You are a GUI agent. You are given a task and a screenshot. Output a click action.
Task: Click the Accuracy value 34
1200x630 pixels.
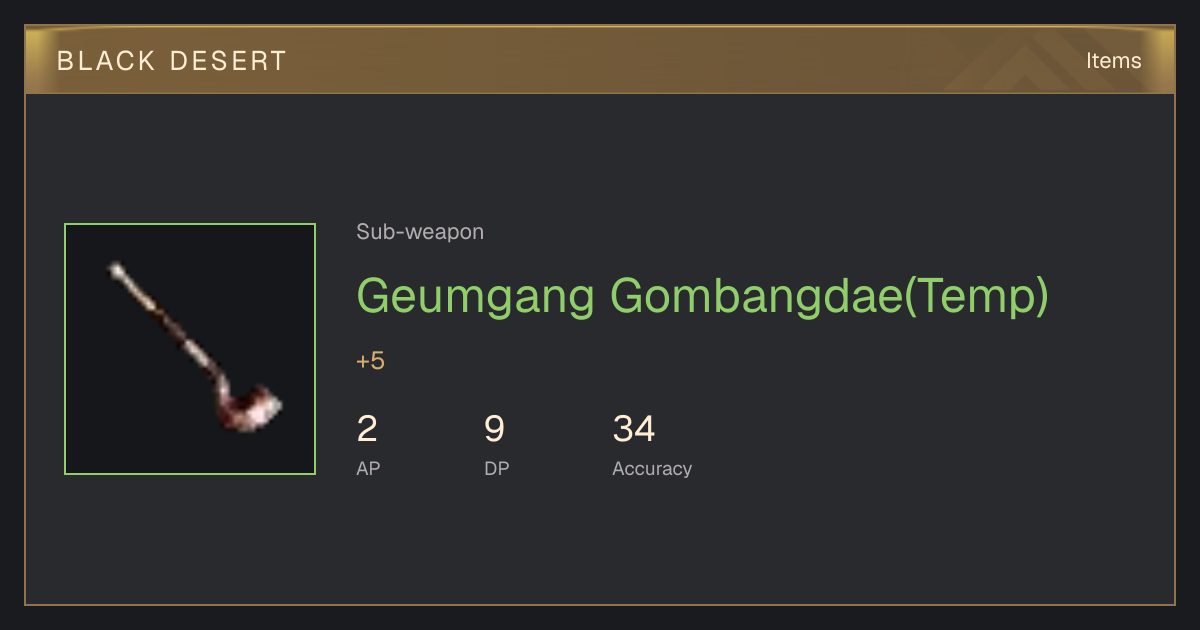tap(634, 429)
